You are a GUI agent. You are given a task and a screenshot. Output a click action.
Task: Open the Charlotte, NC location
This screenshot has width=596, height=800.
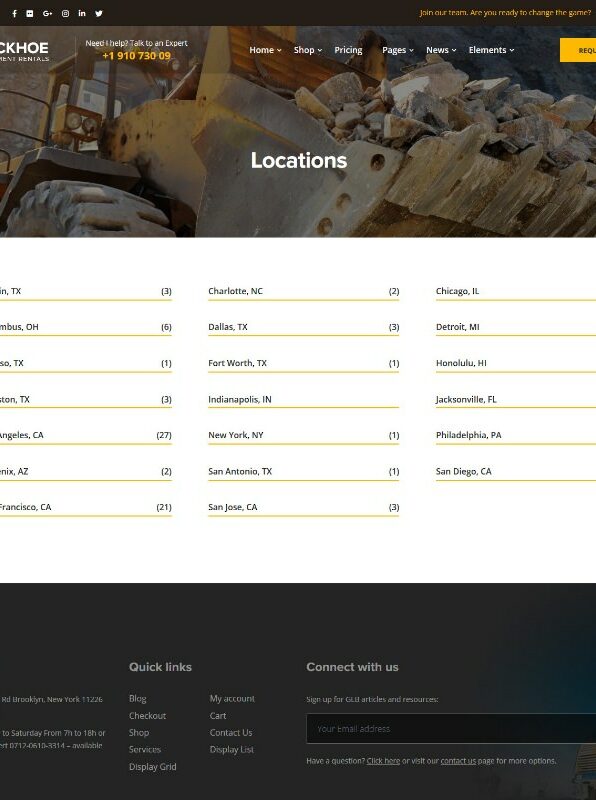(x=303, y=291)
